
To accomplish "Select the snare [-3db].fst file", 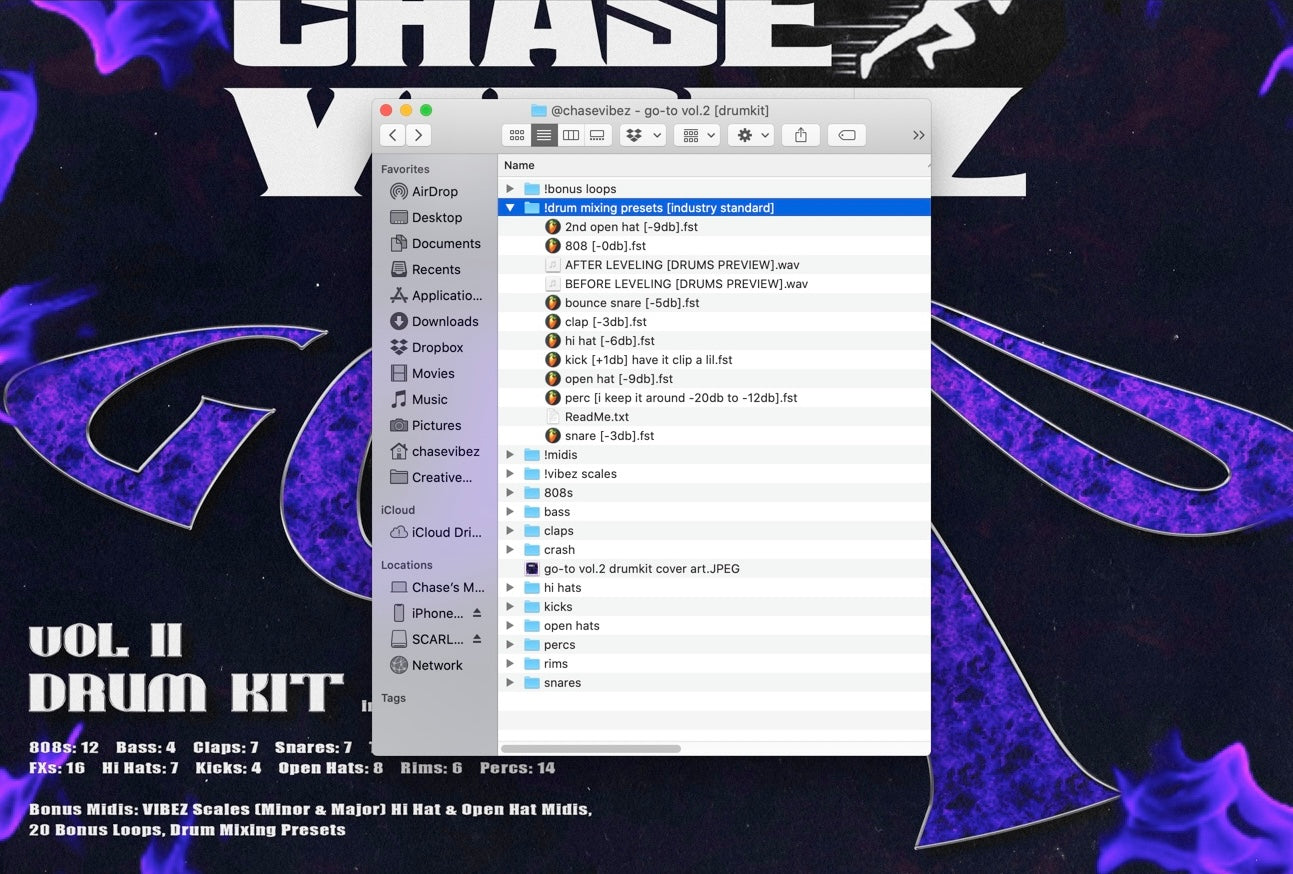I will point(714,436).
